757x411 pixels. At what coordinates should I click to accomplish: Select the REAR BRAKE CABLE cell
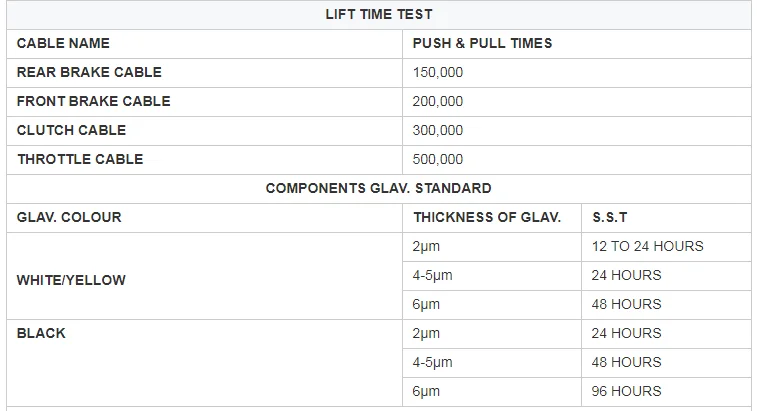point(89,73)
